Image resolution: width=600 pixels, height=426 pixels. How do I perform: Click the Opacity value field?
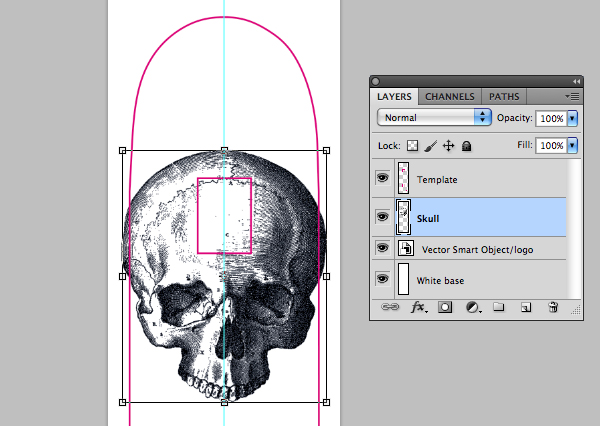[x=551, y=118]
